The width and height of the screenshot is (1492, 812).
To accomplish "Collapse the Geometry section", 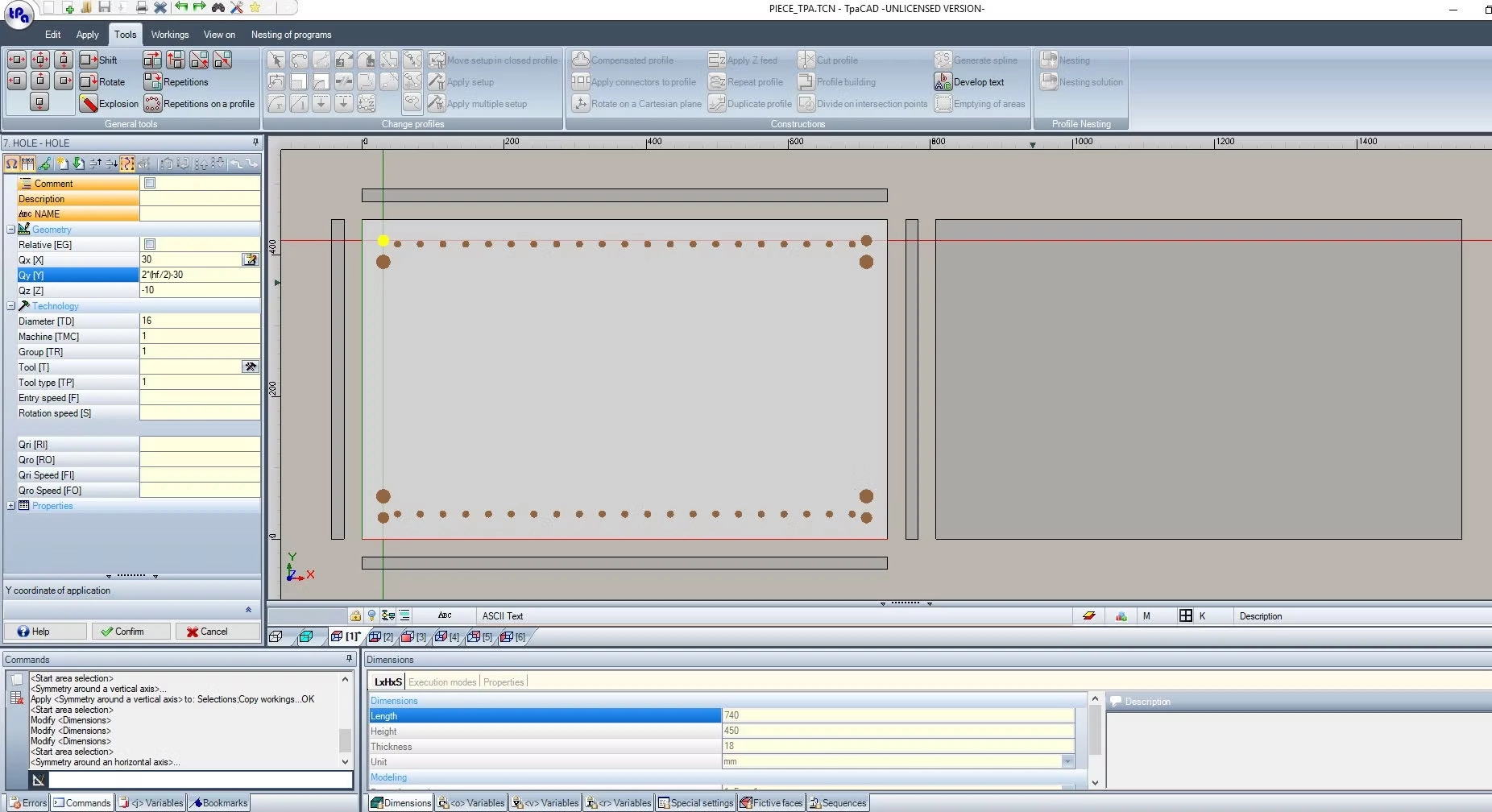I will tap(11, 230).
